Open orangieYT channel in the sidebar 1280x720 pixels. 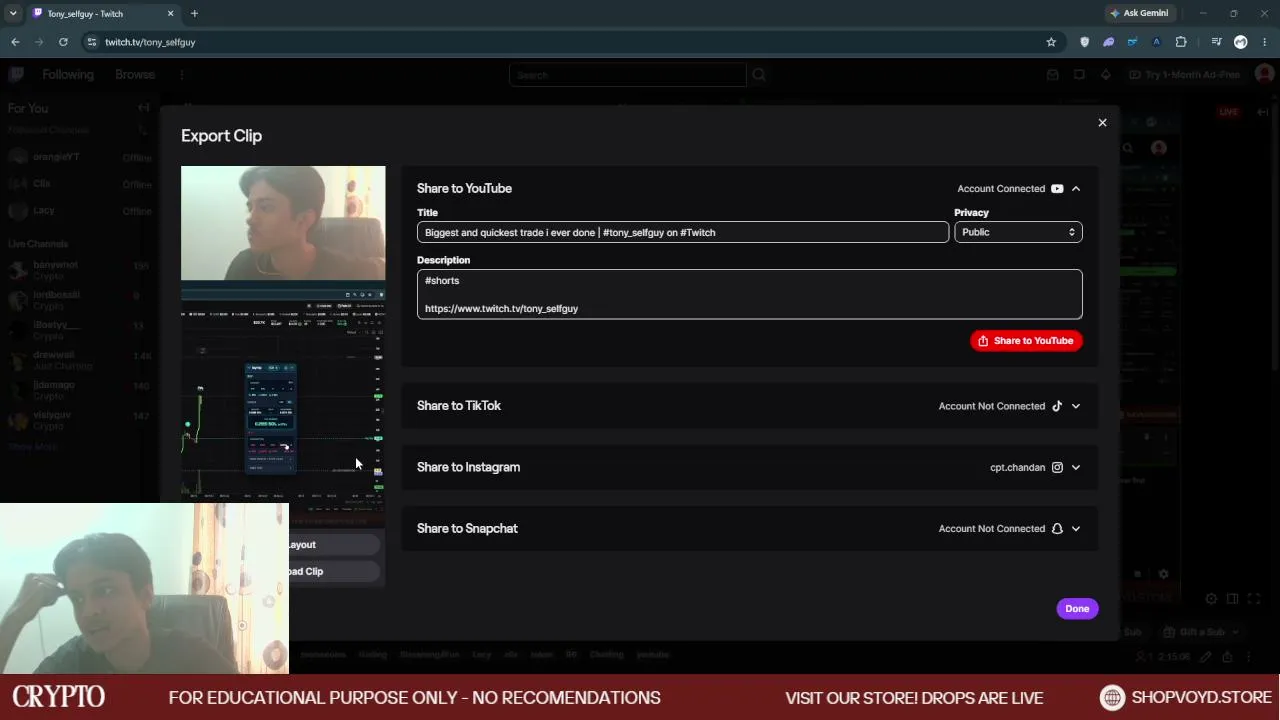[x=79, y=157]
